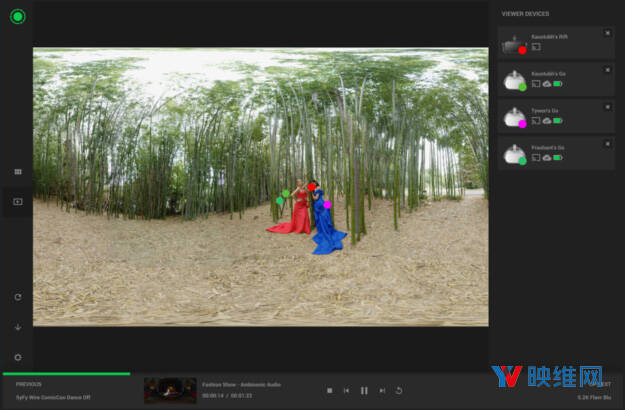This screenshot has height=410, width=625.
Task: Remove Tywon's Go device from list
Action: (x=607, y=106)
